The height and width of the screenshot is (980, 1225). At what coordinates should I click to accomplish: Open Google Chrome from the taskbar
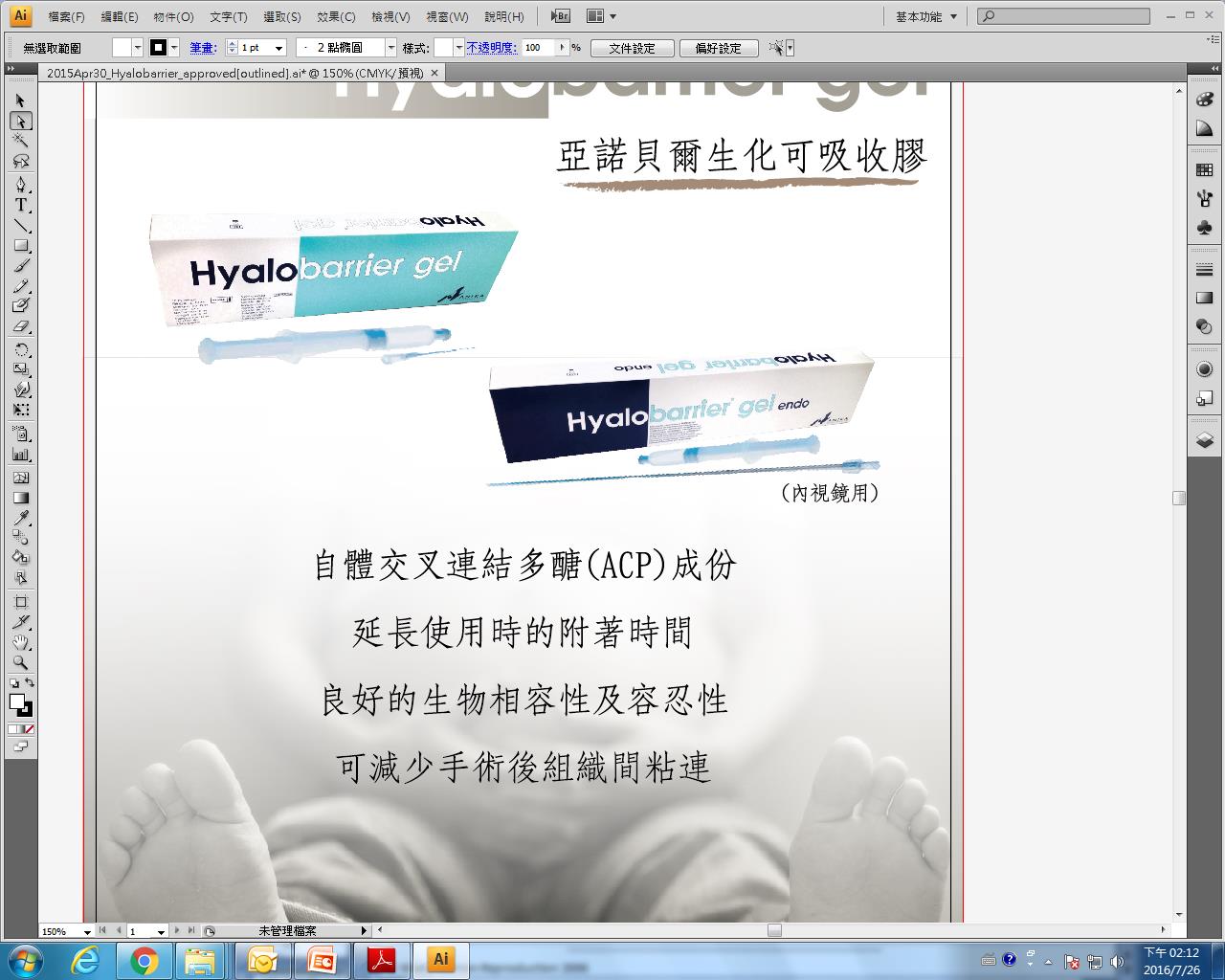pos(144,960)
